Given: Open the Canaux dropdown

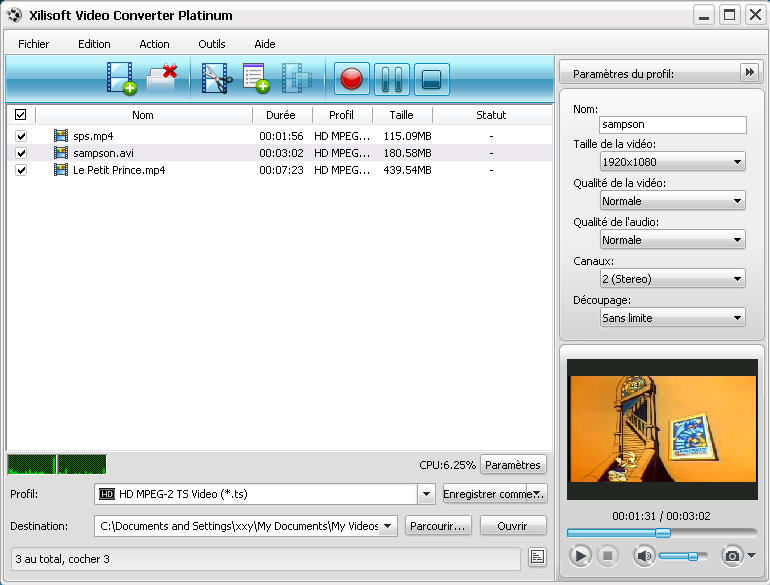Looking at the screenshot, I should 672,279.
